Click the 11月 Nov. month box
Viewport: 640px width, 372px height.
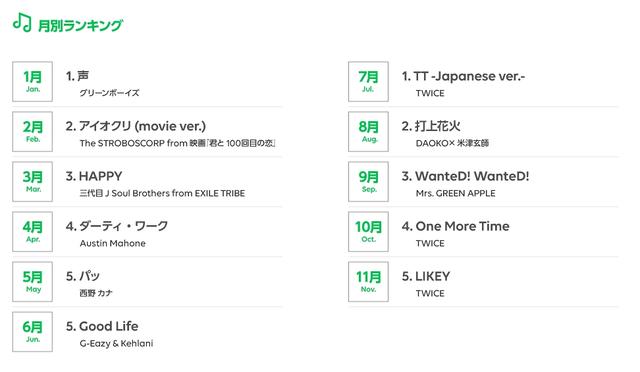tap(368, 282)
